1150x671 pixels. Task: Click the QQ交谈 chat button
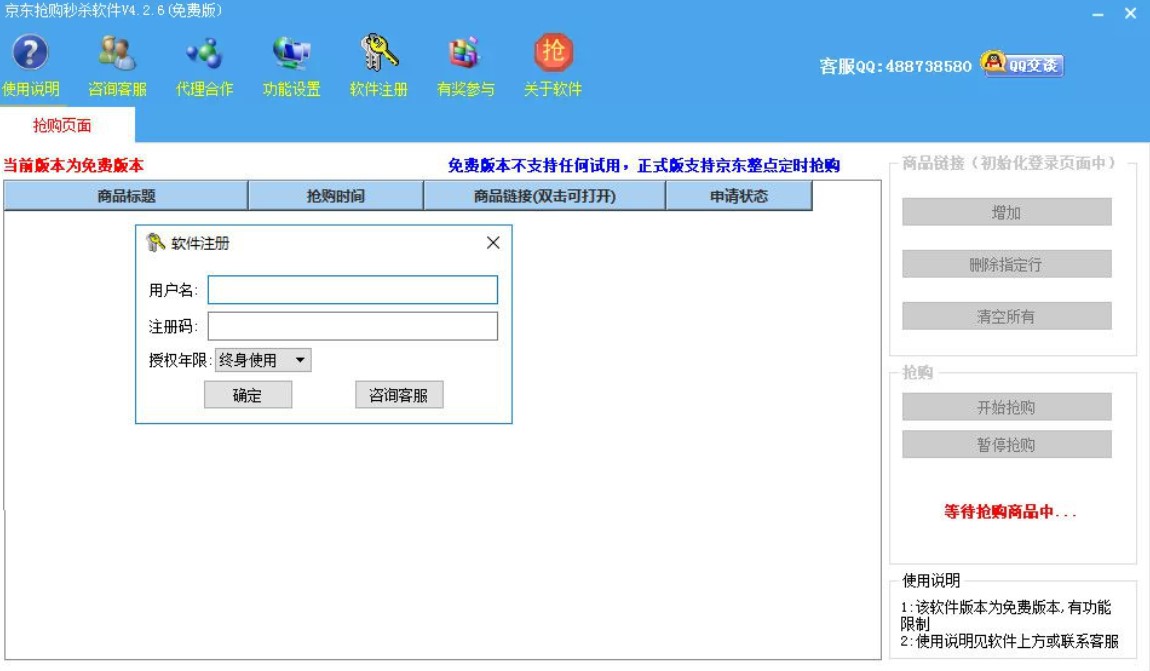tap(1023, 65)
